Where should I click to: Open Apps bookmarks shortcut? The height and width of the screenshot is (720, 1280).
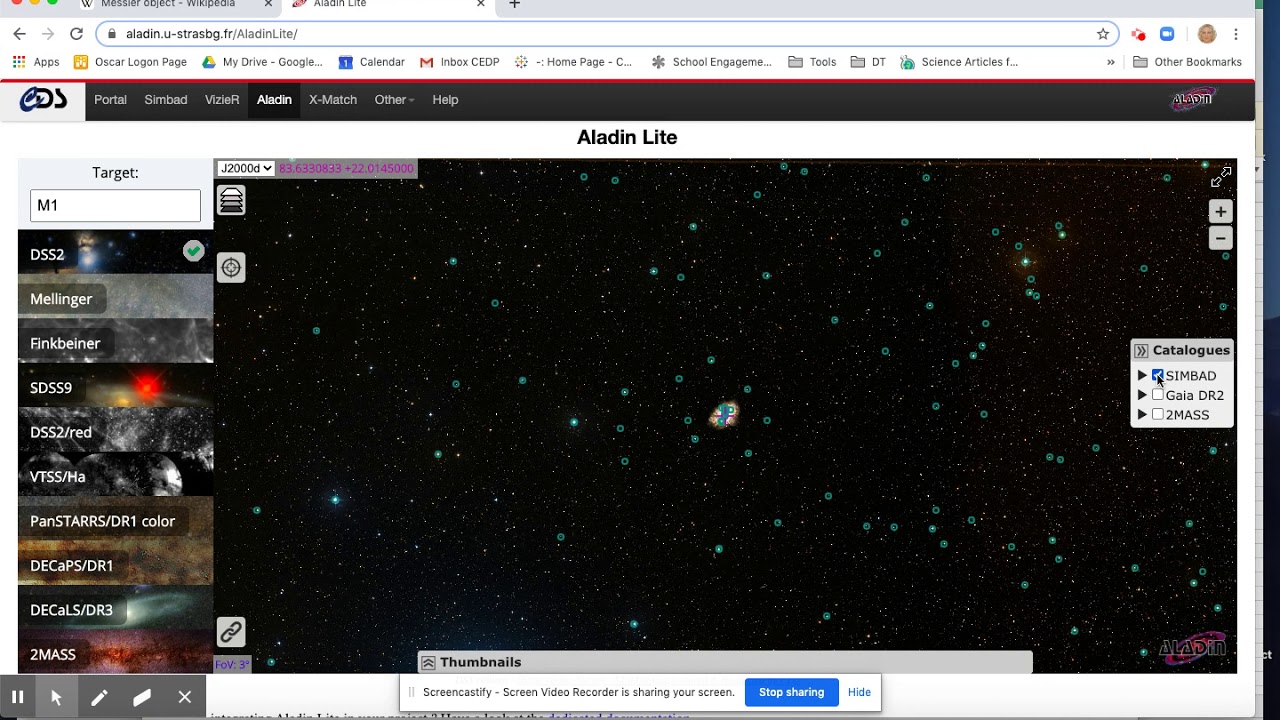pyautogui.click(x=36, y=62)
